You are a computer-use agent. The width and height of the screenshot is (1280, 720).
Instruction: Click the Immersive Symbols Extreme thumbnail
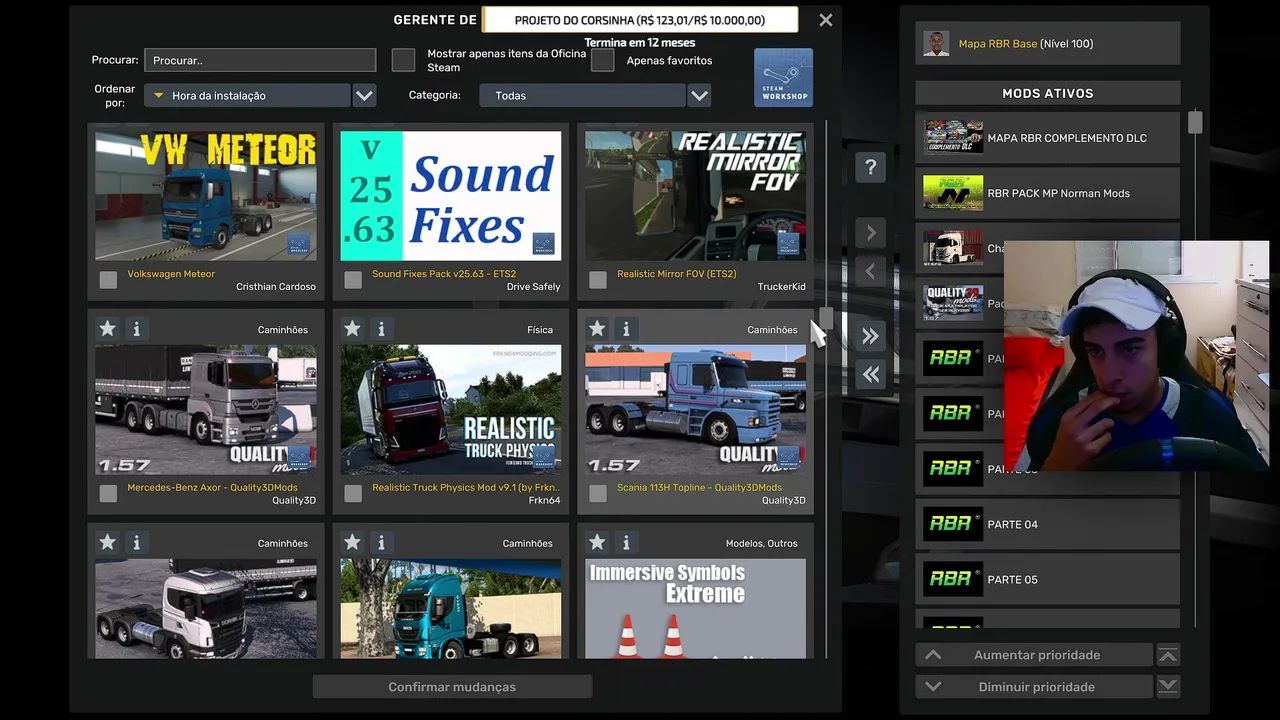696,608
